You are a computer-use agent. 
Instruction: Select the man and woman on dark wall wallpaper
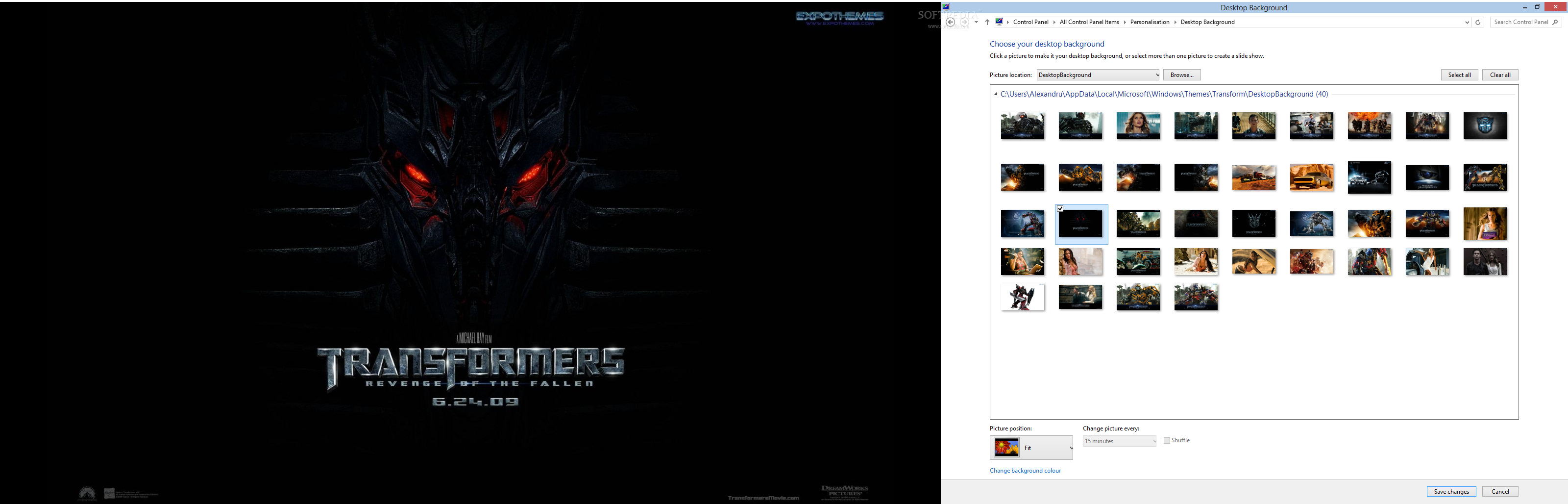[x=1485, y=262]
